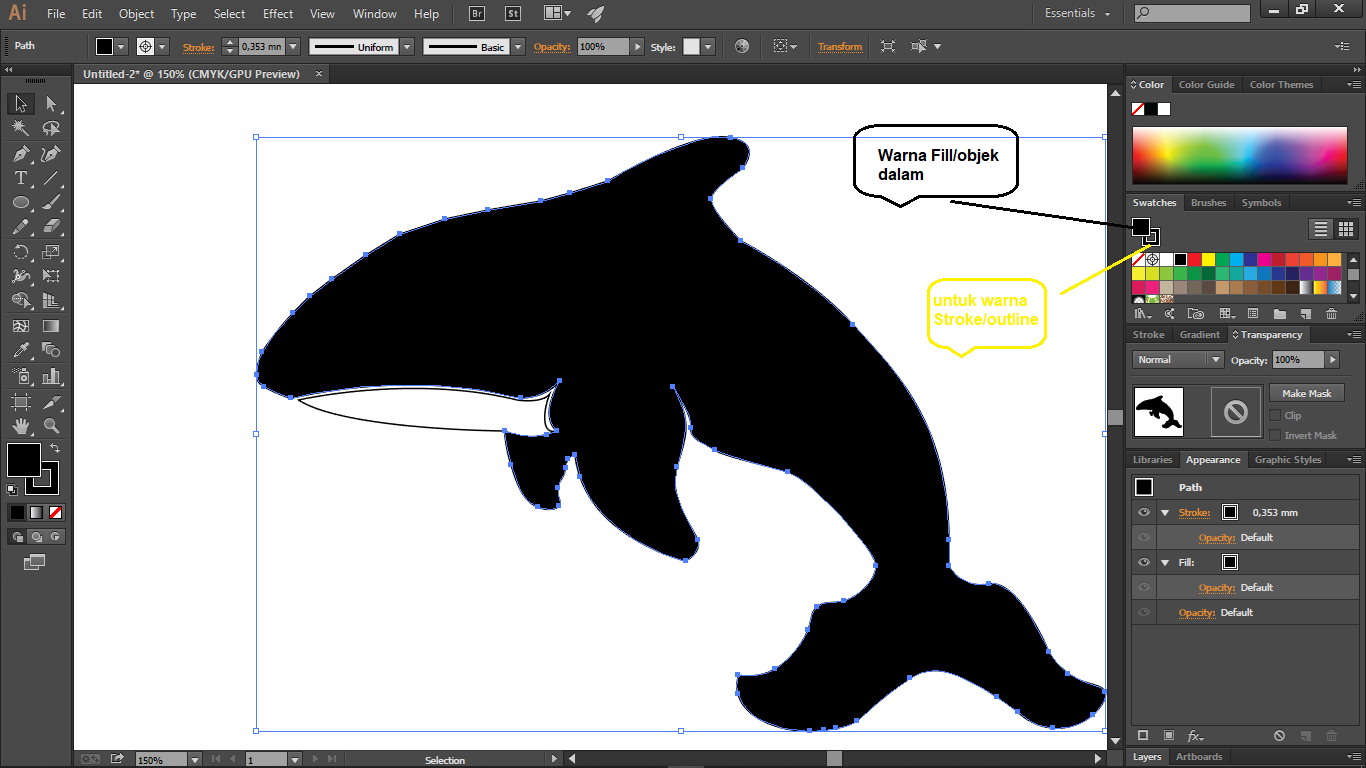The height and width of the screenshot is (768, 1366).
Task: Select the Symbol Sprayer tool
Action: pos(20,376)
